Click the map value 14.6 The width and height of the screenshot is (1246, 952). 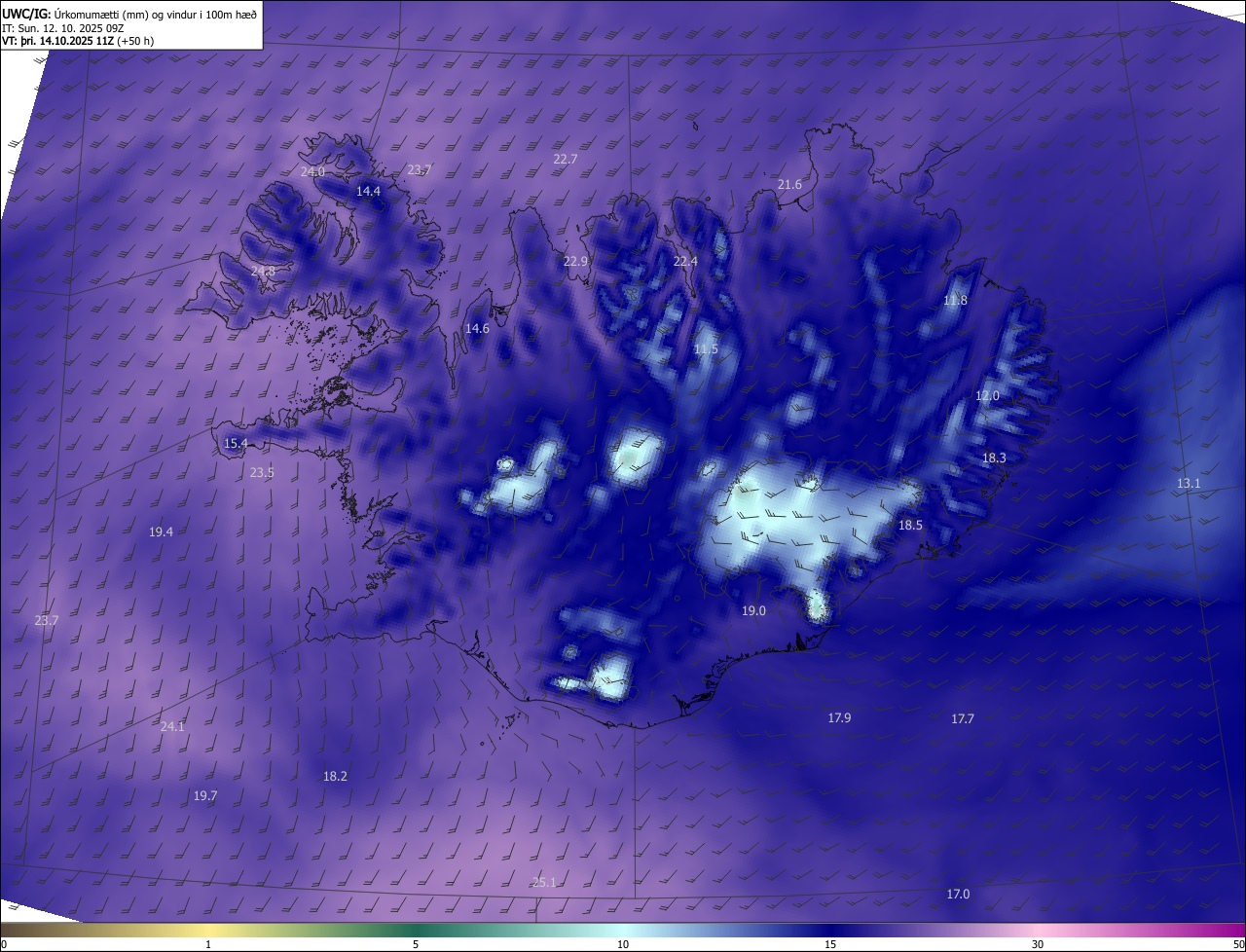click(x=477, y=329)
